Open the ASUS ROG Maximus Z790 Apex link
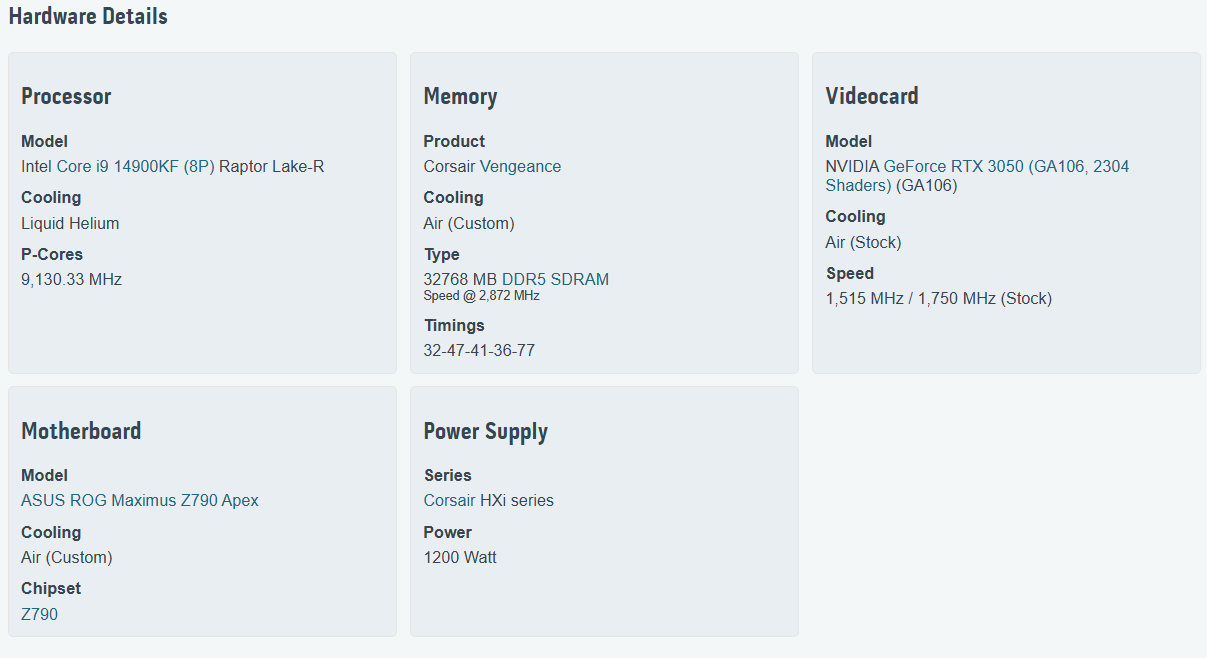 (x=140, y=500)
